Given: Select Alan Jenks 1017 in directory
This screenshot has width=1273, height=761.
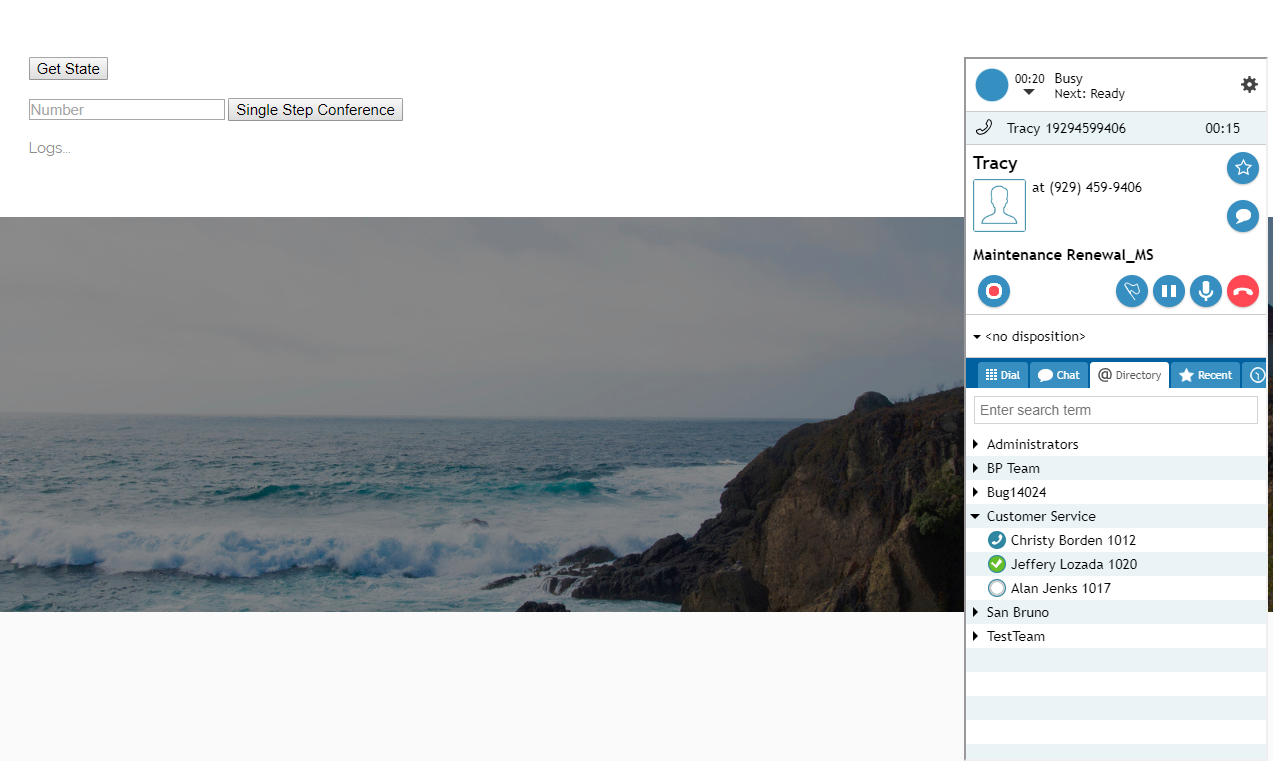Looking at the screenshot, I should tap(1116, 588).
